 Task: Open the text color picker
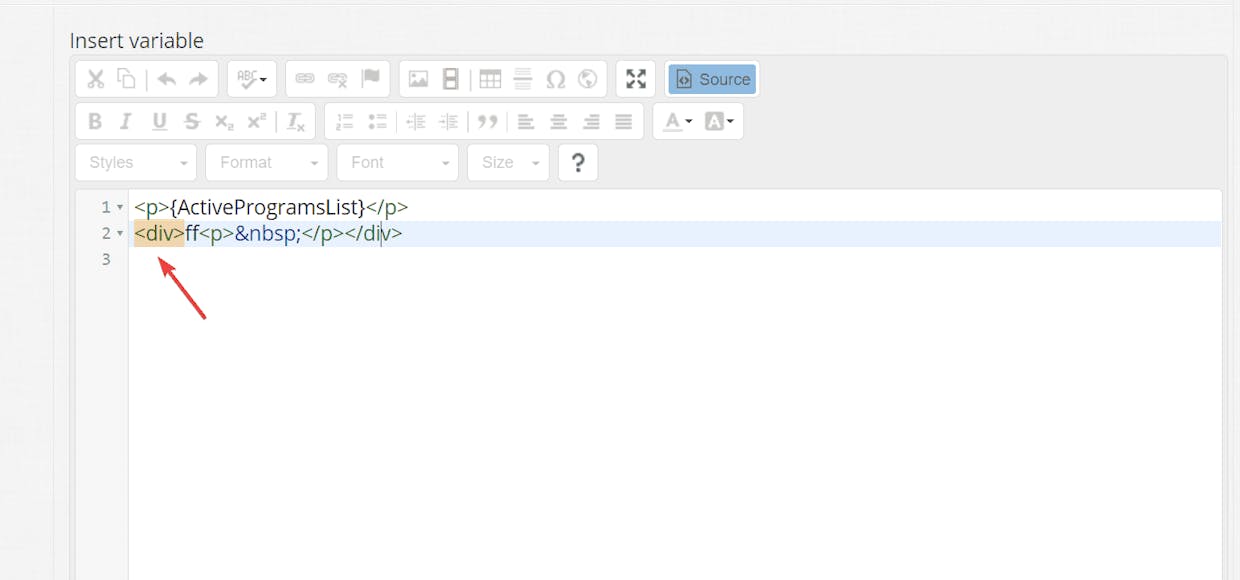678,122
